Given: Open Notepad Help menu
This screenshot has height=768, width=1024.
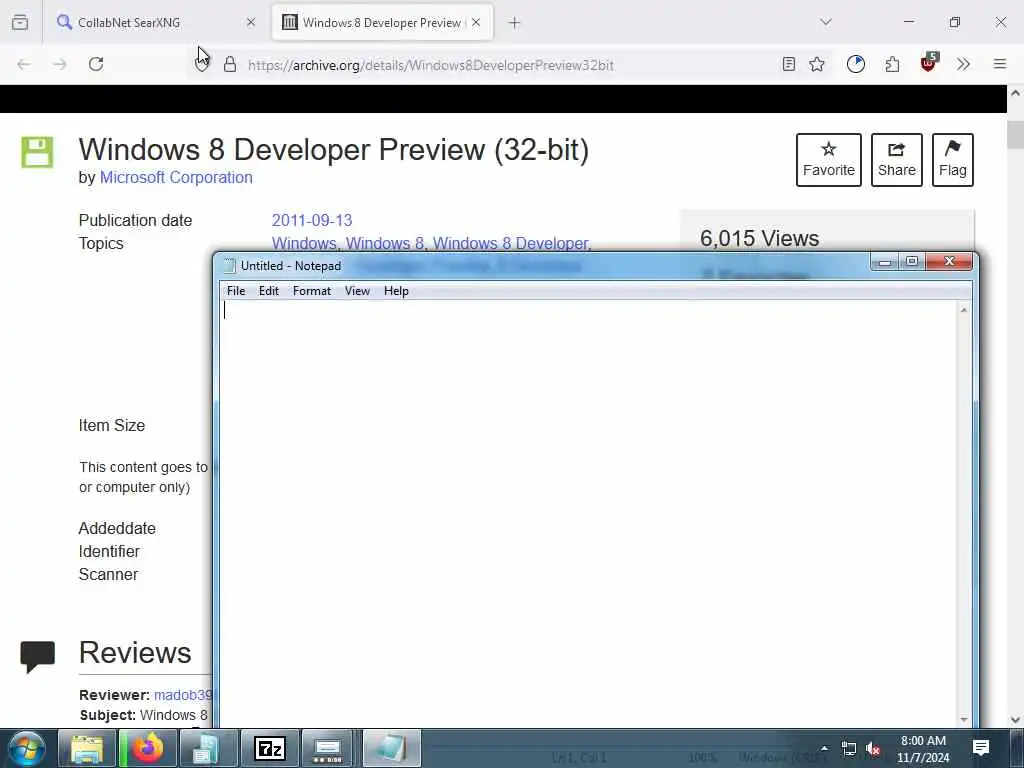Looking at the screenshot, I should tap(396, 291).
